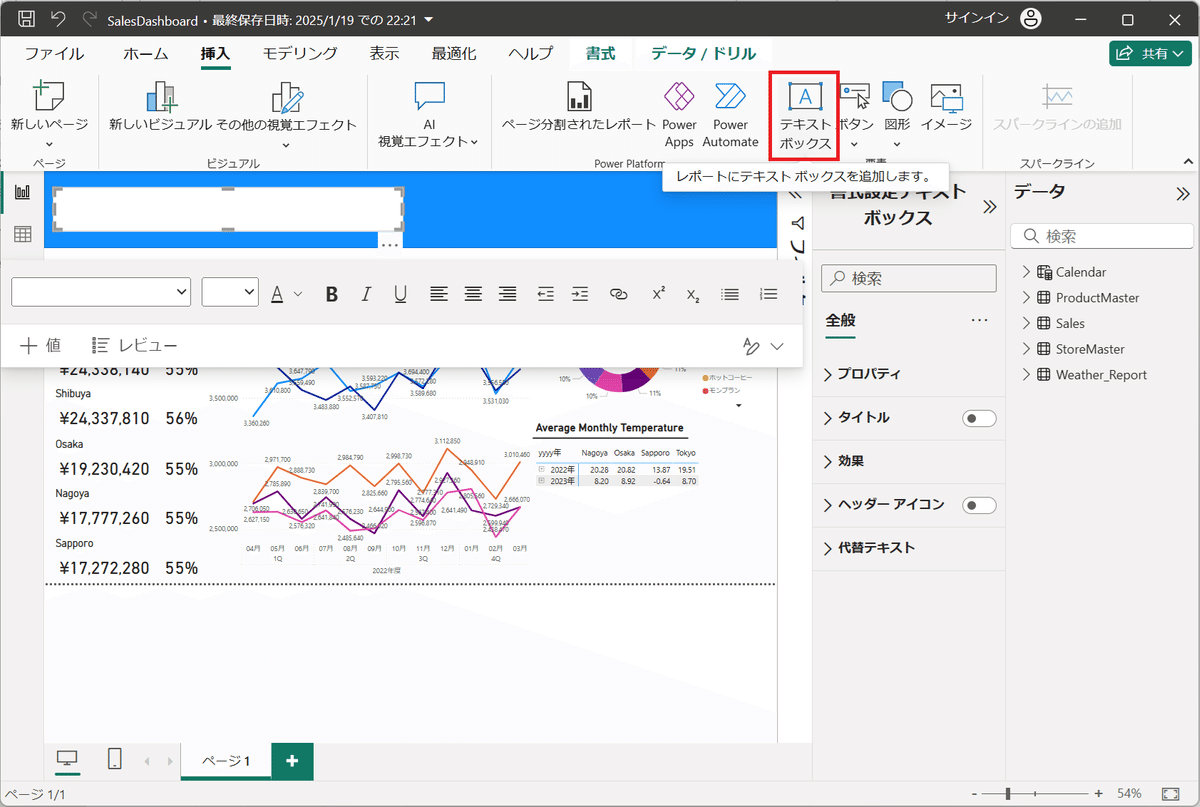Open the font color dropdown arrow

298,294
